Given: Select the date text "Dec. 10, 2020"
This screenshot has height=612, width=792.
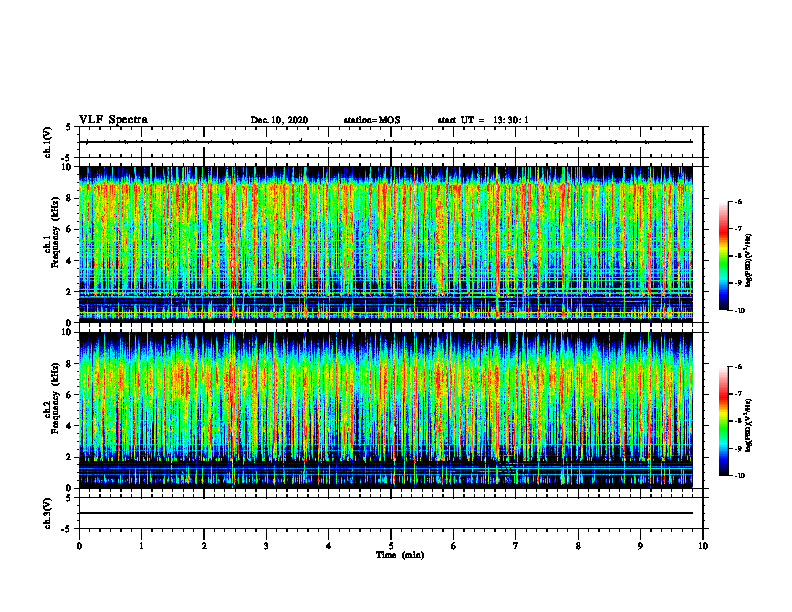Looking at the screenshot, I should click(x=279, y=120).
